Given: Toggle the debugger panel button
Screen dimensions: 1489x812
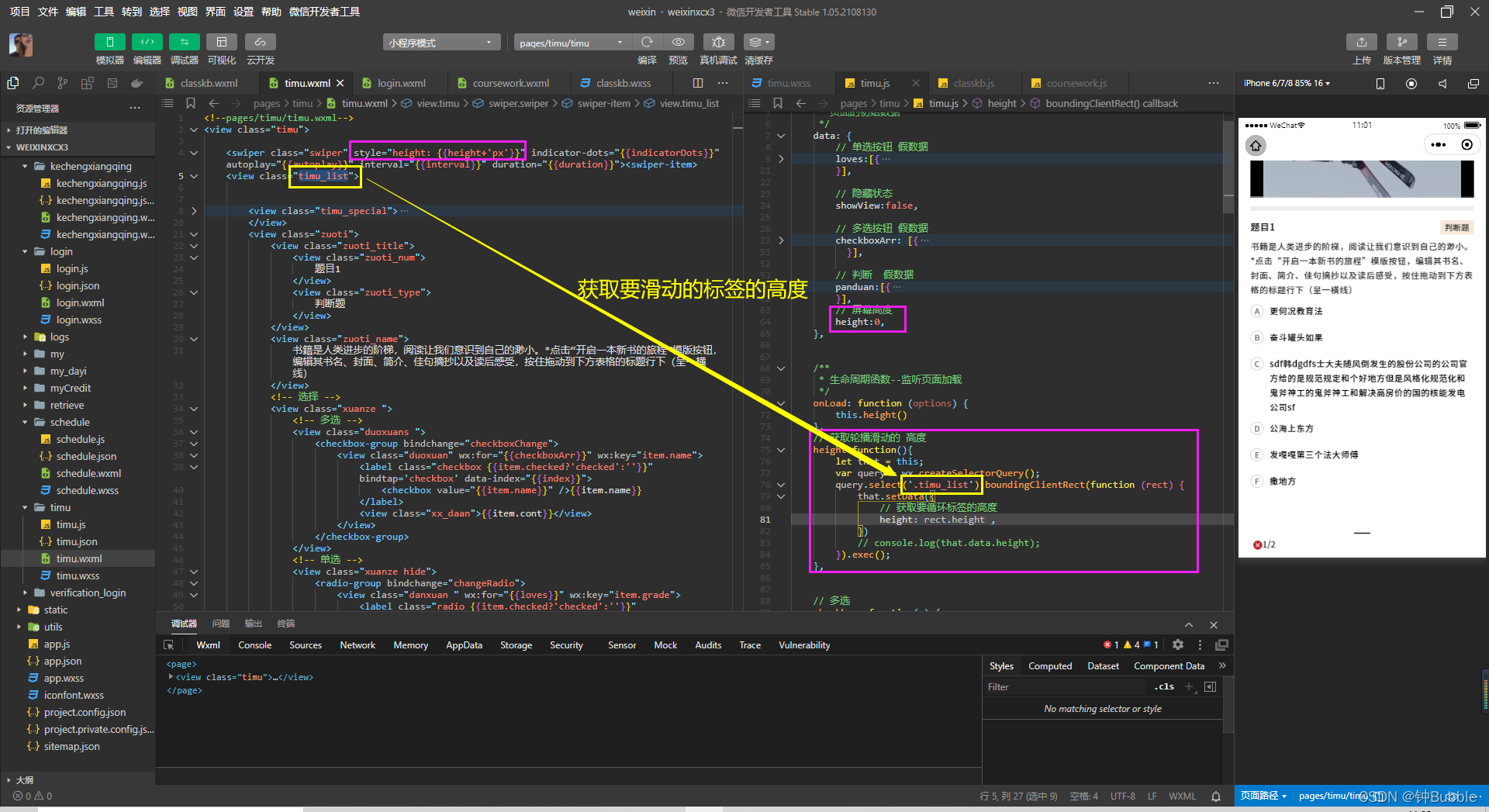Looking at the screenshot, I should [185, 42].
